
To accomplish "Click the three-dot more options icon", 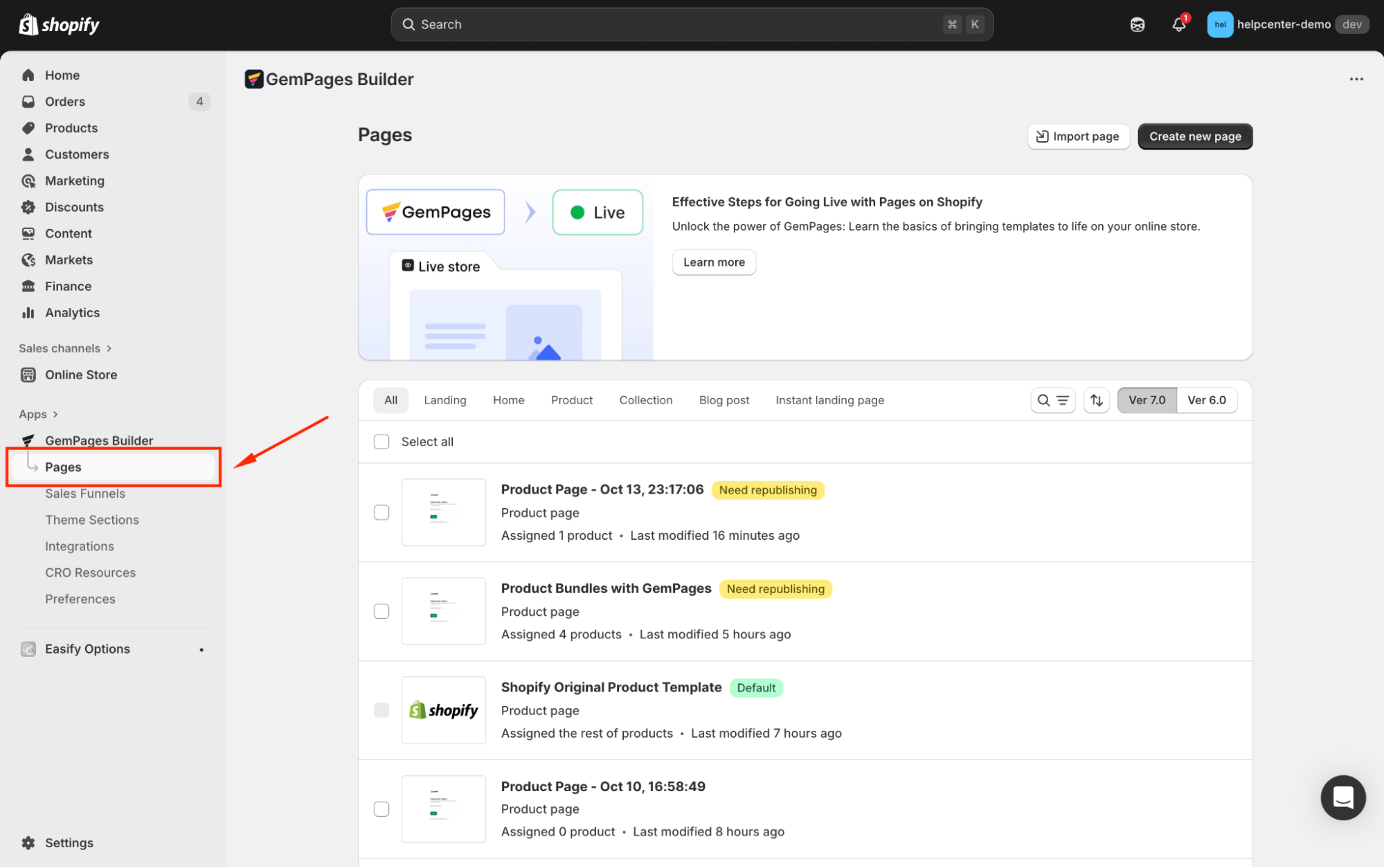I will coord(1356,79).
